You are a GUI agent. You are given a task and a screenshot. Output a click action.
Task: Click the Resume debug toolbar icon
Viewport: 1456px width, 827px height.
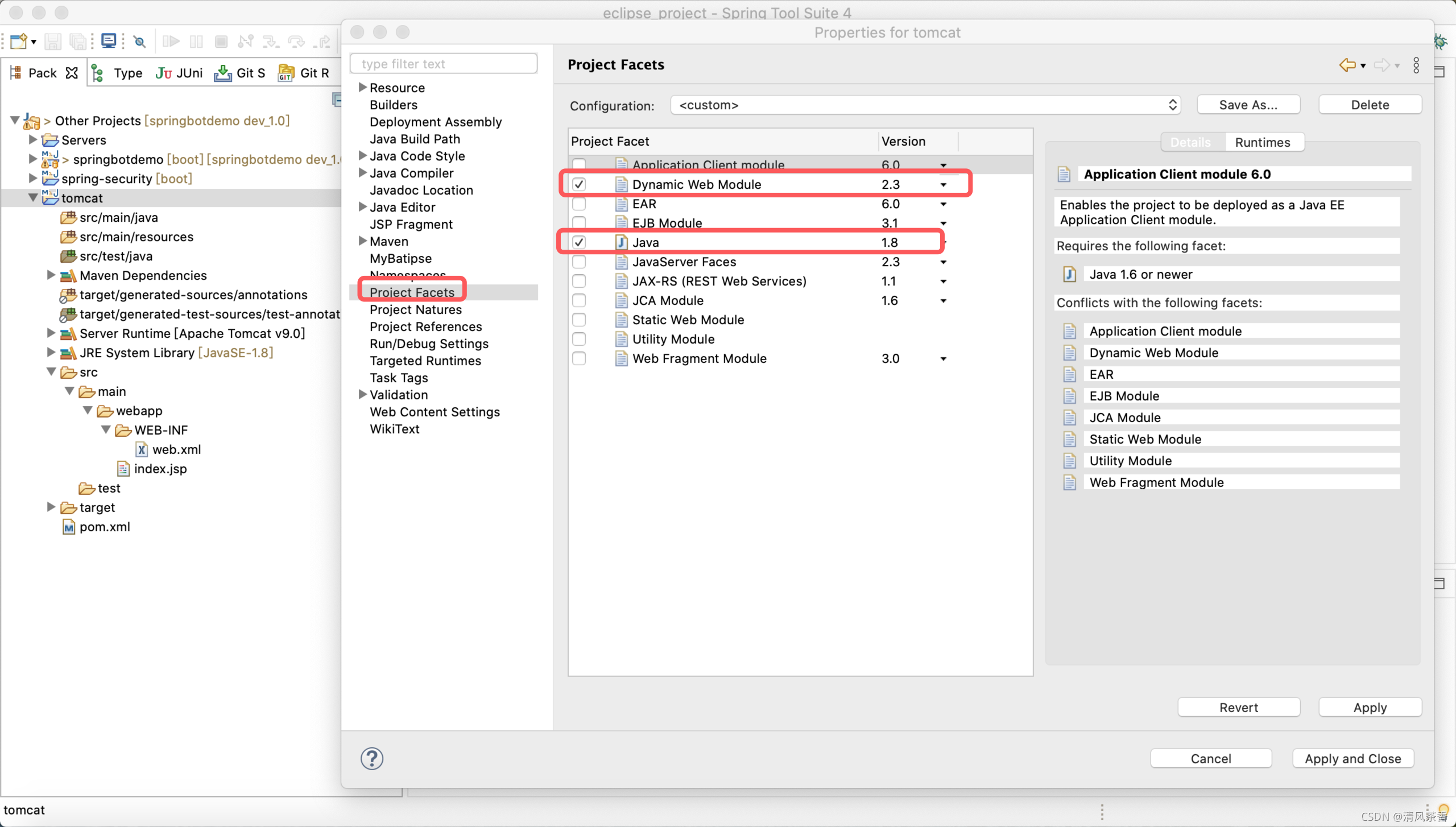click(171, 41)
